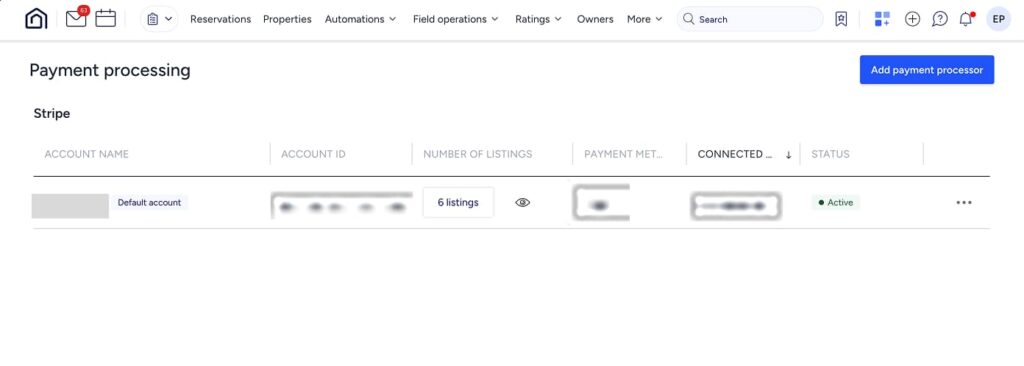This screenshot has height=366, width=1024.
Task: Open the 6 listings button
Action: tap(458, 203)
